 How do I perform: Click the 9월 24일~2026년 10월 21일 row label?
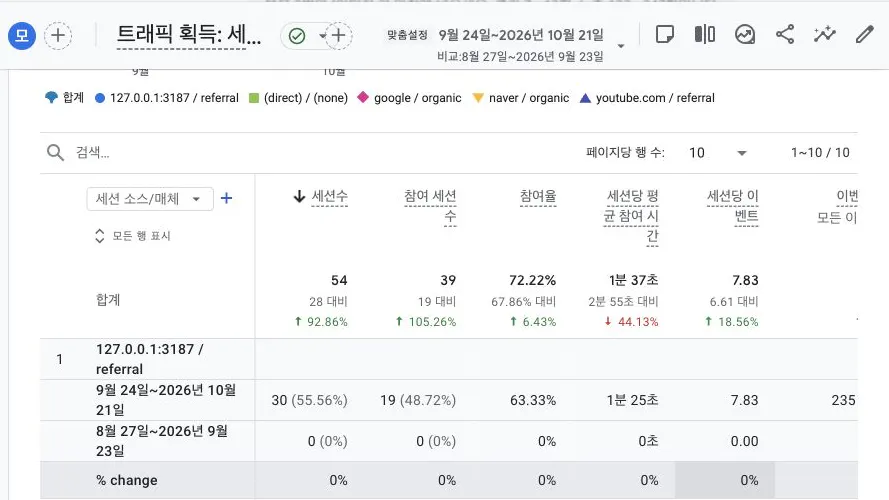(166, 400)
